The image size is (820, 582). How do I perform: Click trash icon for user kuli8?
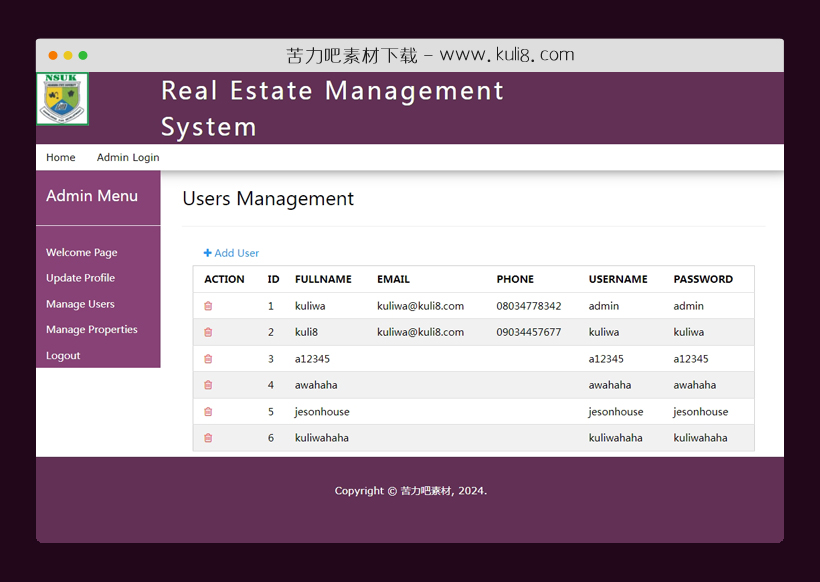208,332
